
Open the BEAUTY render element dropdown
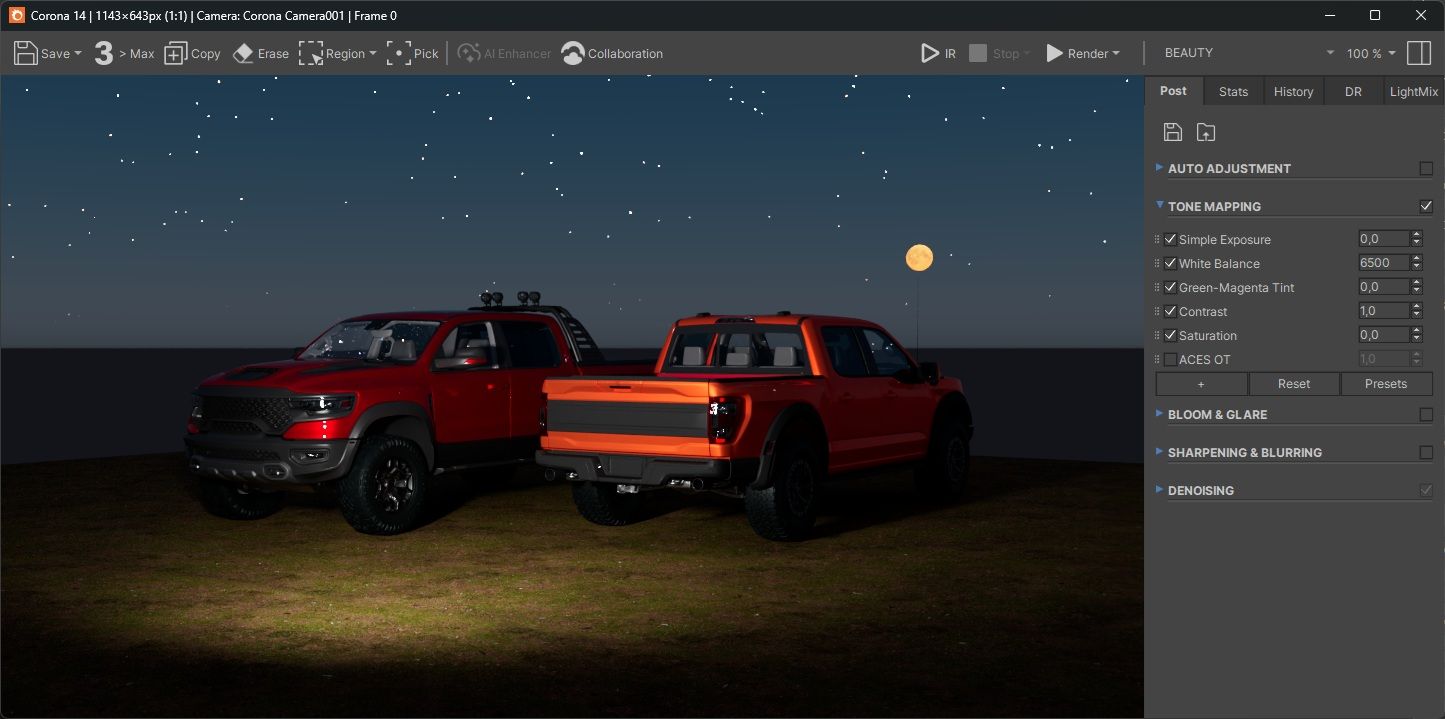tap(1248, 53)
